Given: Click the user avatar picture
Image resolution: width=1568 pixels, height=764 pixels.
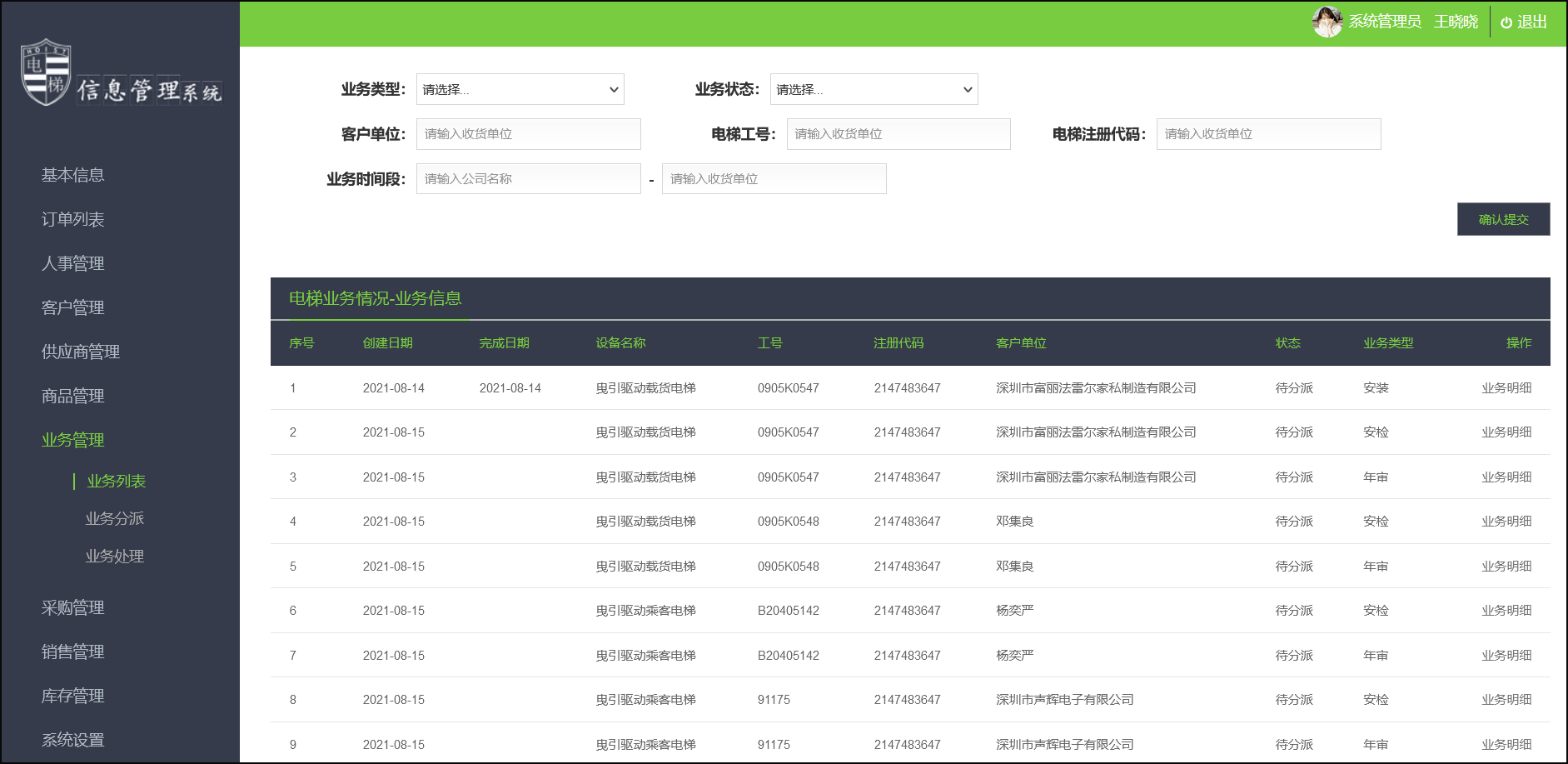Looking at the screenshot, I should 1327,22.
